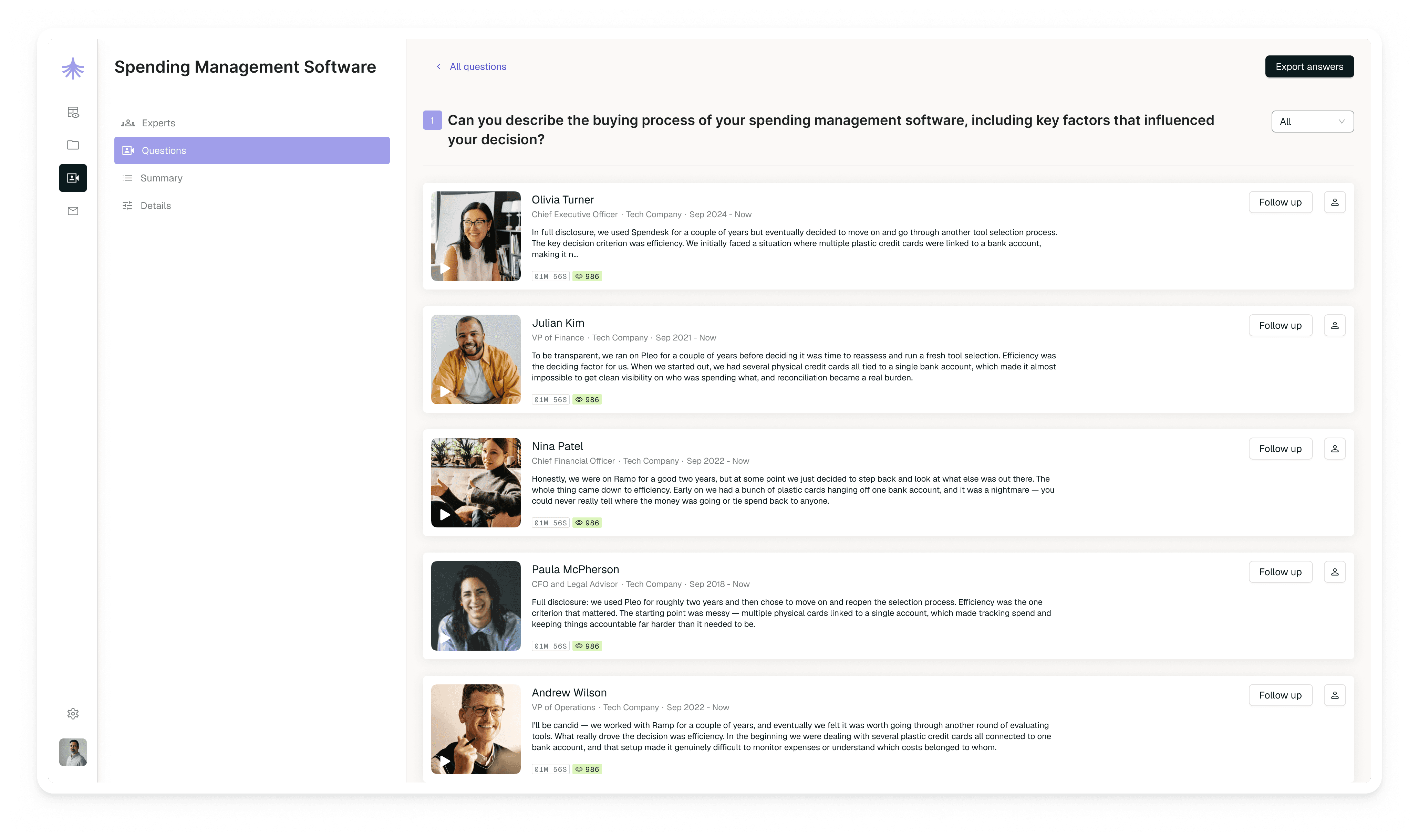This screenshot has width=1419, height=840.
Task: Open the Details section
Action: (251, 206)
